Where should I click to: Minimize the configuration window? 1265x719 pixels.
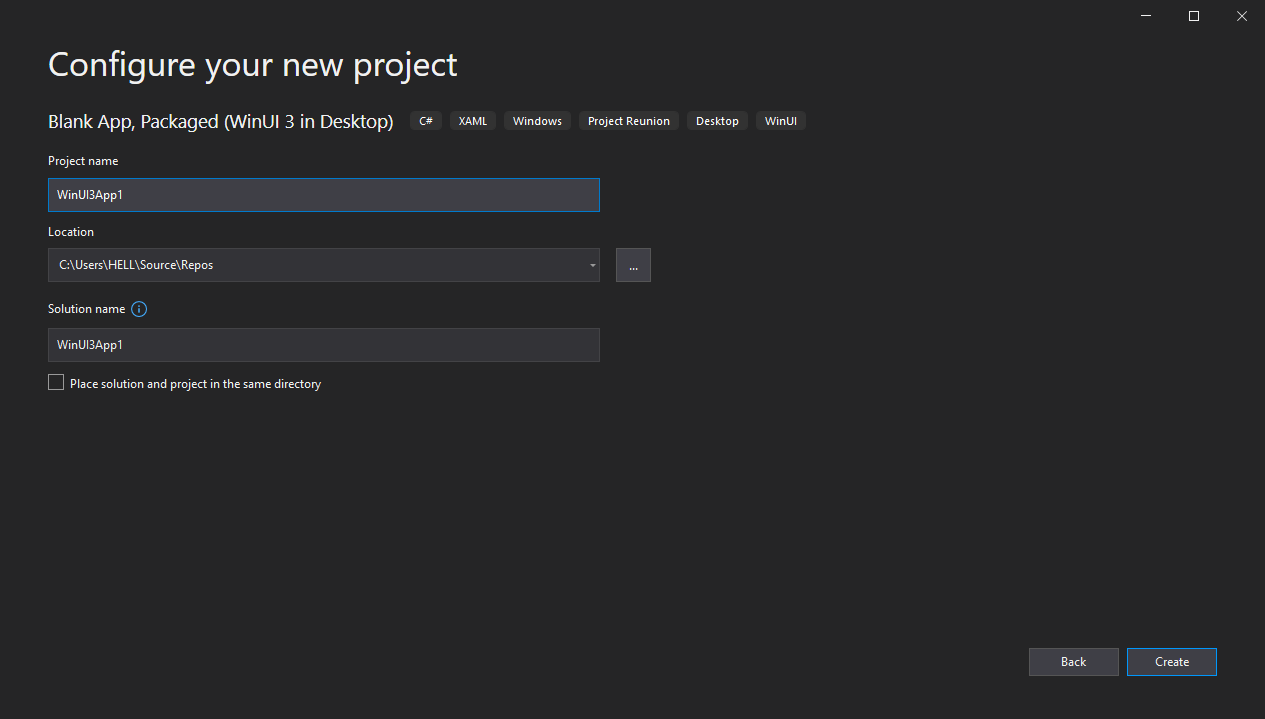point(1145,16)
